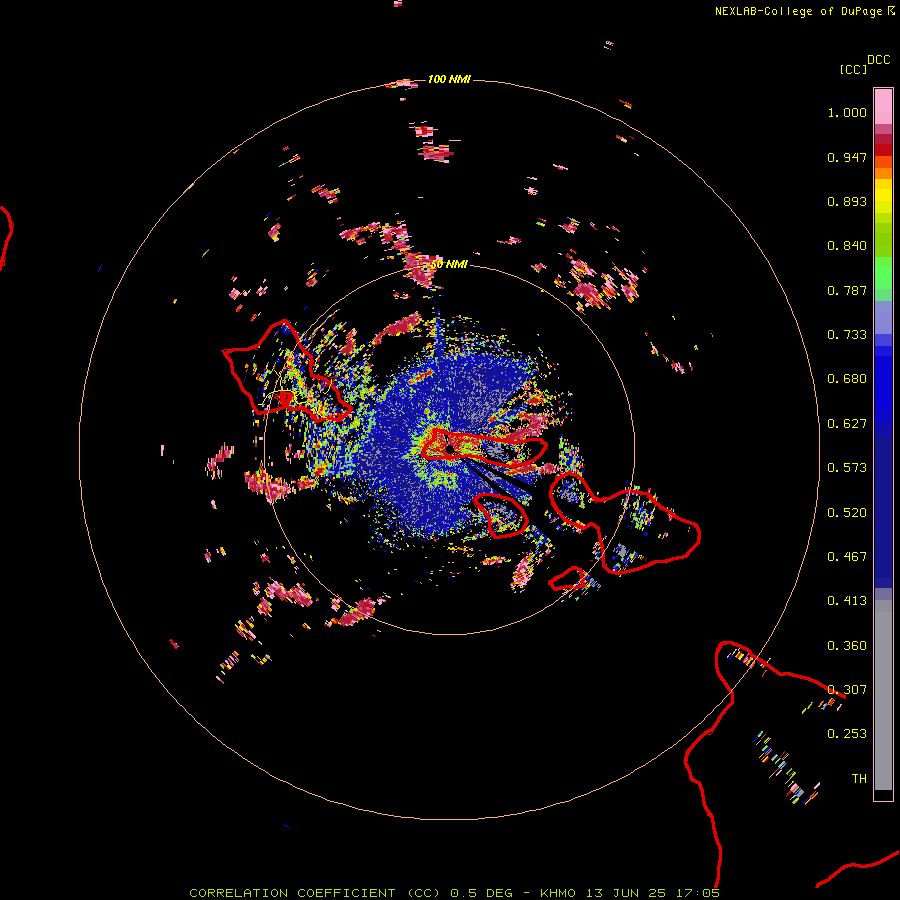Click the 0.360 scale value

tap(847, 646)
